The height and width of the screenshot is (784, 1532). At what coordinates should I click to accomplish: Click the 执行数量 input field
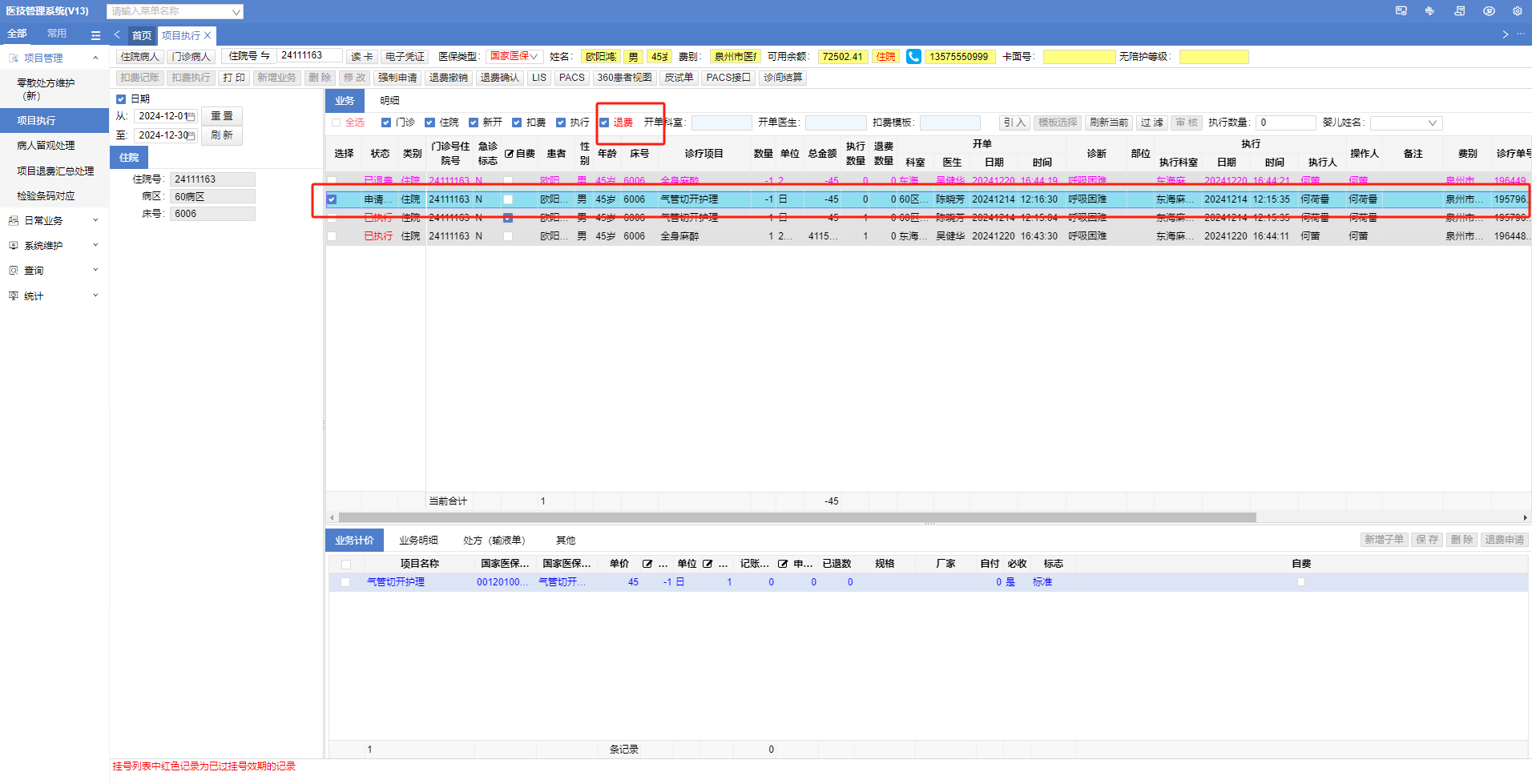click(x=1285, y=123)
